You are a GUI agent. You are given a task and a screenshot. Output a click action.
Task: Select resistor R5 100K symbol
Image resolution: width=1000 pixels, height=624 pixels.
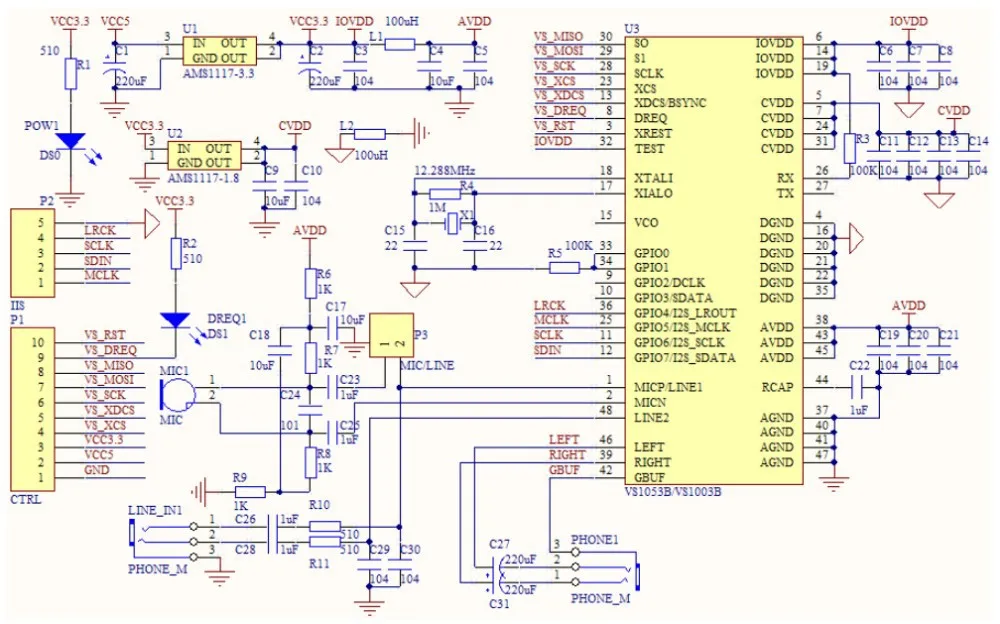564,268
